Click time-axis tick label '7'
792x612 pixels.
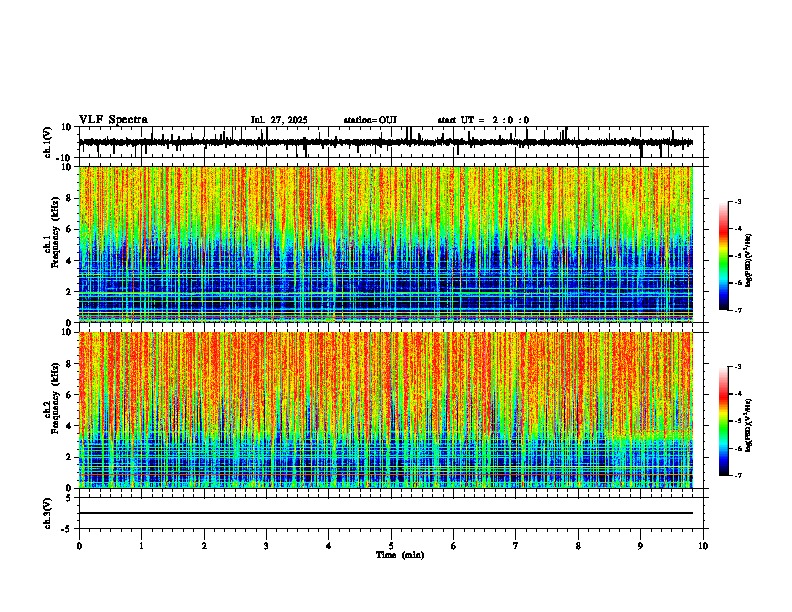516,546
